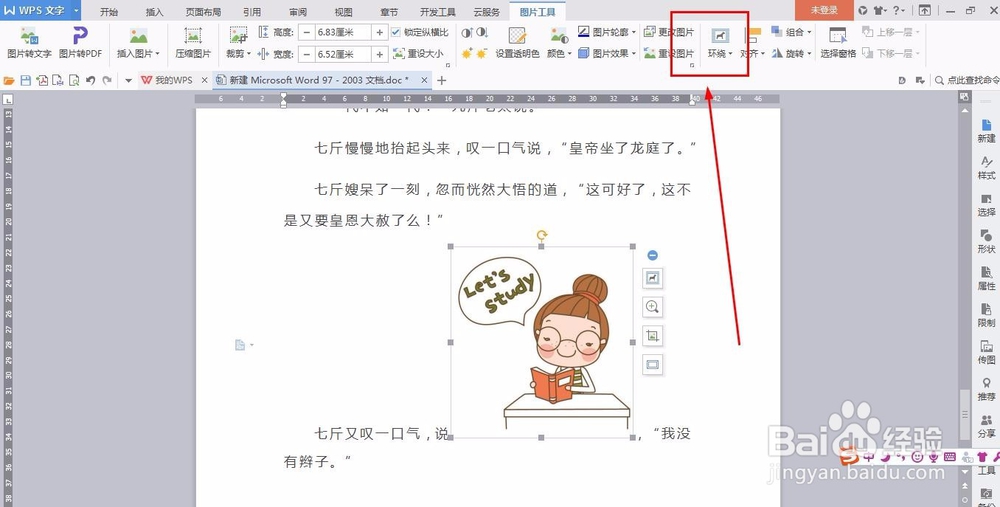1000x507 pixels.
Task: Click the 点此查找命令 command search box
Action: (967, 80)
